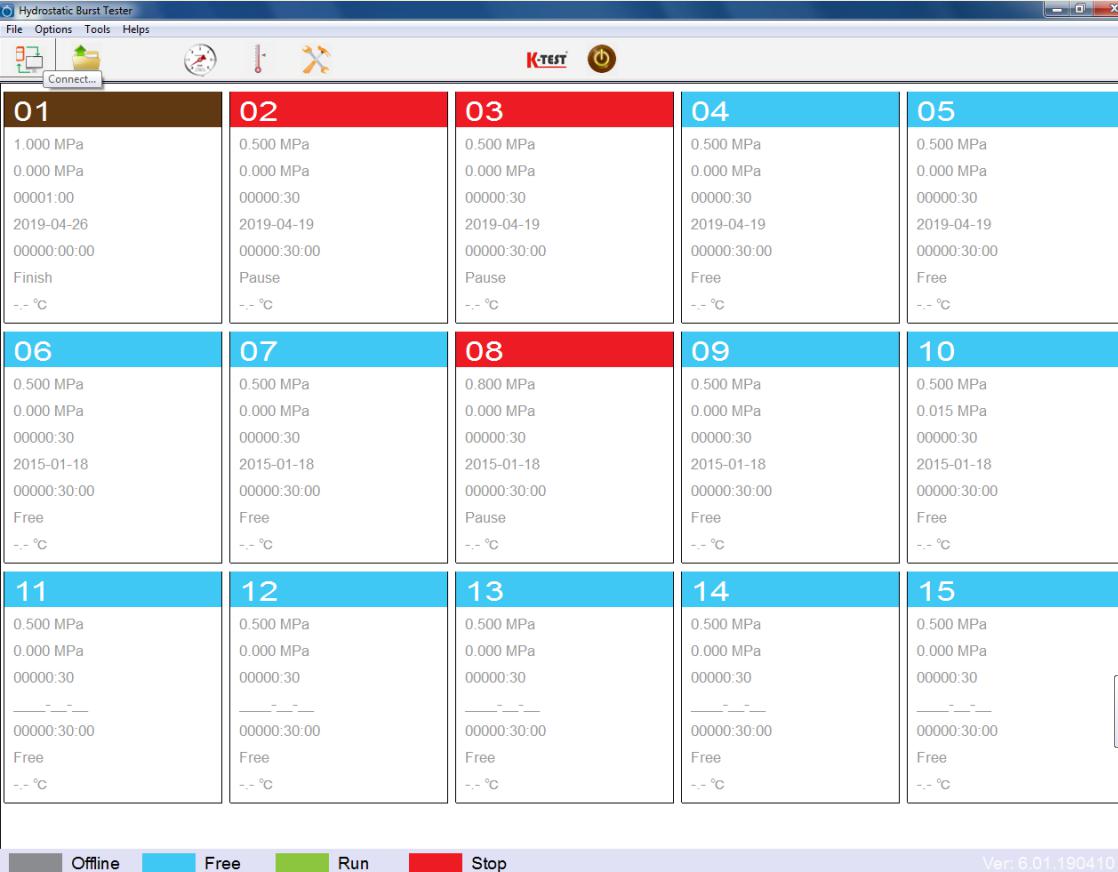This screenshot has height=872, width=1118.
Task: Open the Options menu
Action: (x=53, y=30)
